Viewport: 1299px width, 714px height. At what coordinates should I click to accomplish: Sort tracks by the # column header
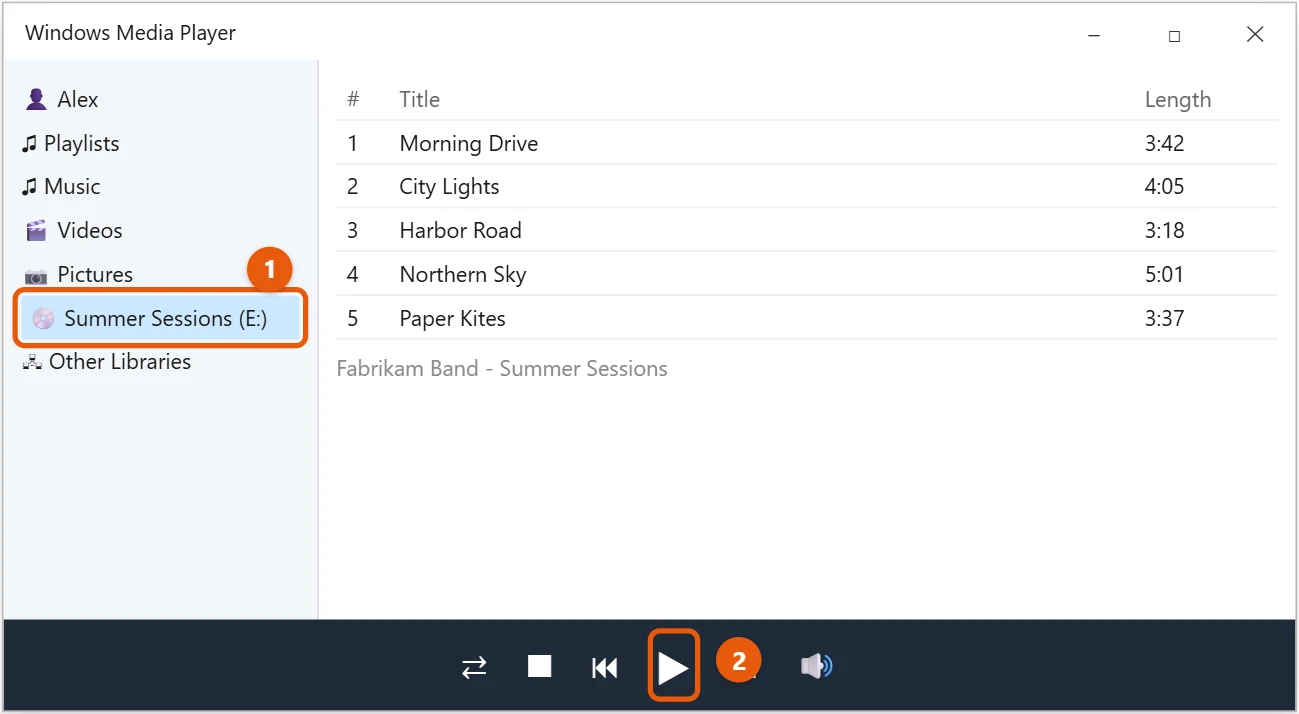353,99
